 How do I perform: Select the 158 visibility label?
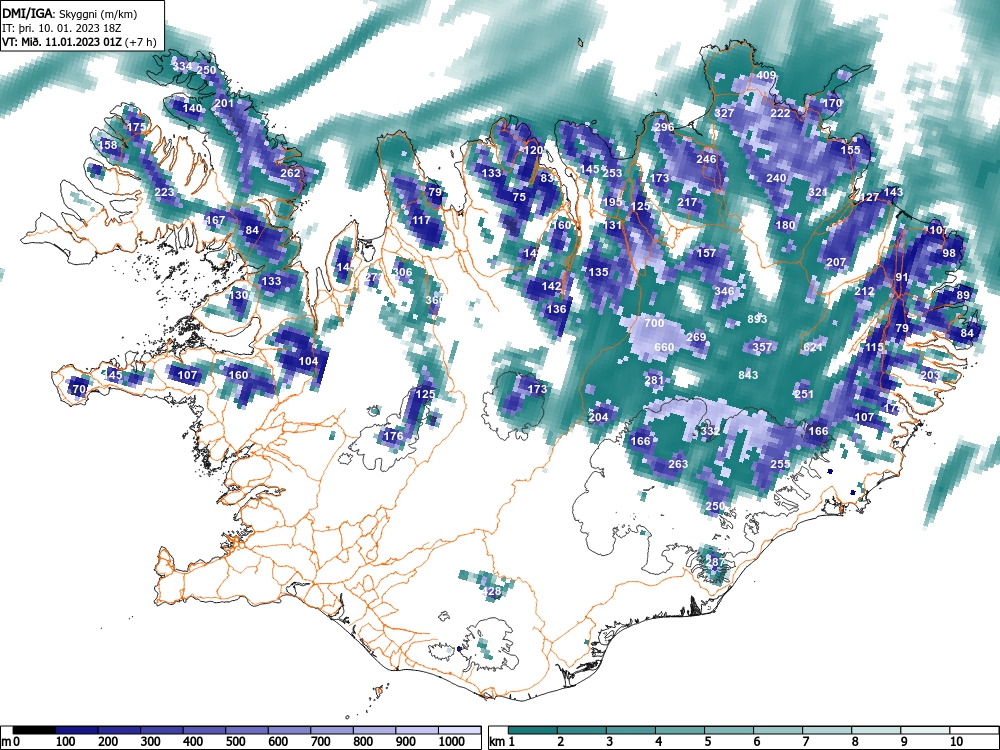point(108,145)
